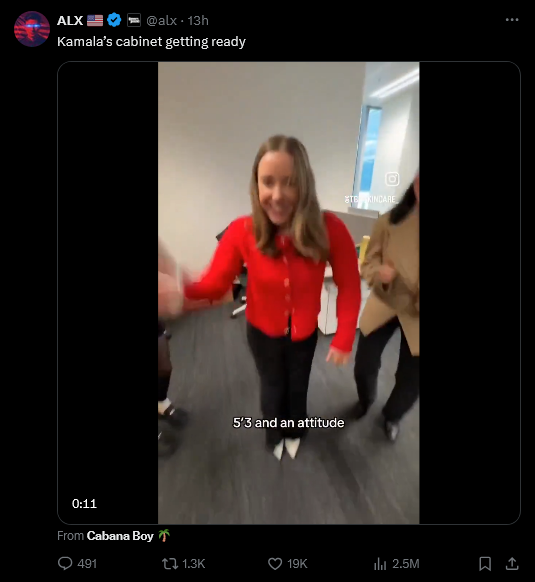535x582 pixels.
Task: View post analytics via bar chart icon
Action: click(380, 564)
